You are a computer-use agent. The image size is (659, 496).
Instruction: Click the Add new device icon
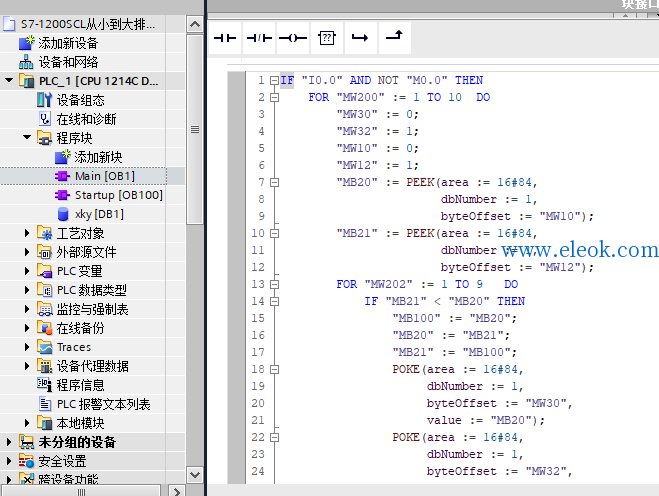[x=26, y=43]
